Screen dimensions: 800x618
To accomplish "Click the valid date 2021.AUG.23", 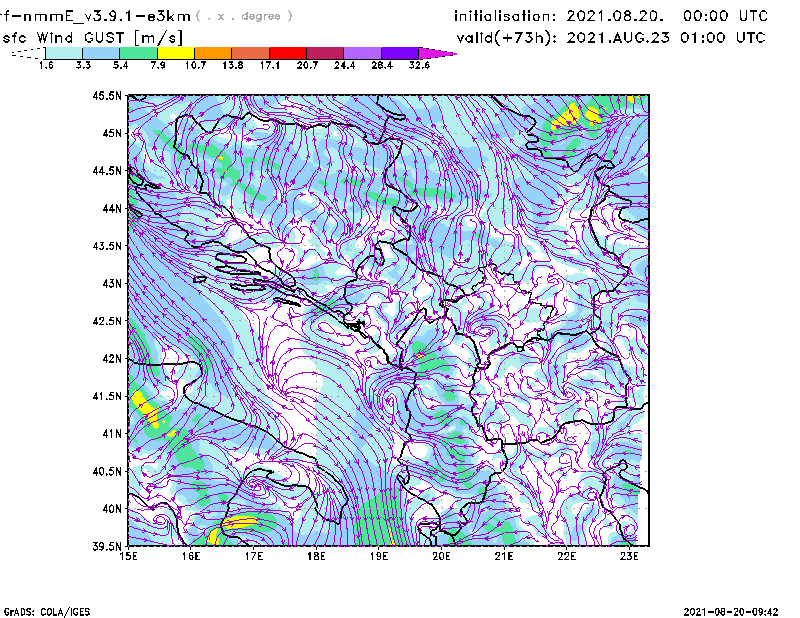I will [x=618, y=38].
